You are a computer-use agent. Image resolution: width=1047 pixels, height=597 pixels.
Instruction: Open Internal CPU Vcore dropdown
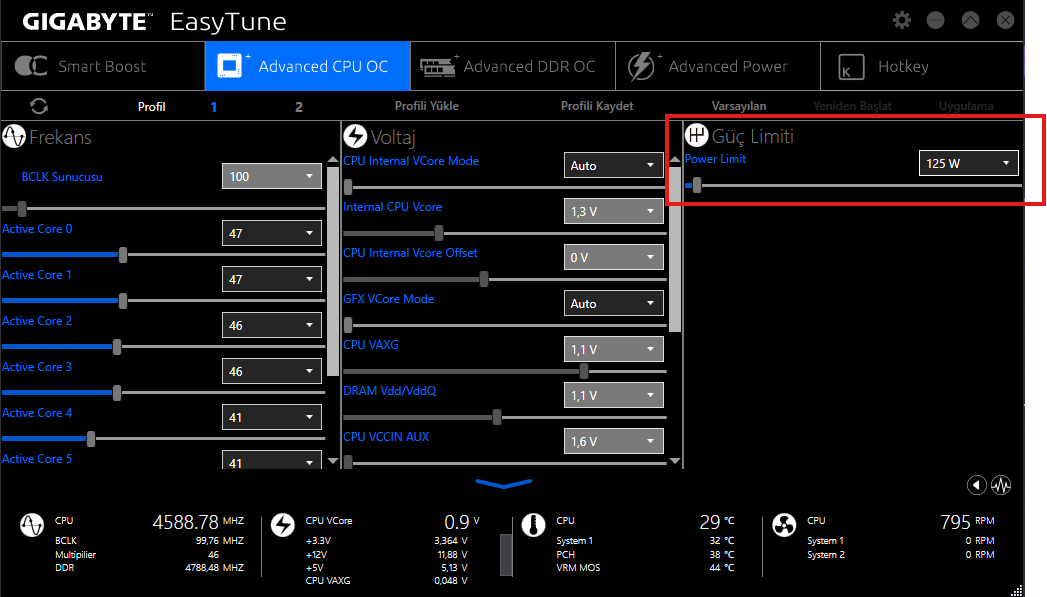[x=614, y=211]
